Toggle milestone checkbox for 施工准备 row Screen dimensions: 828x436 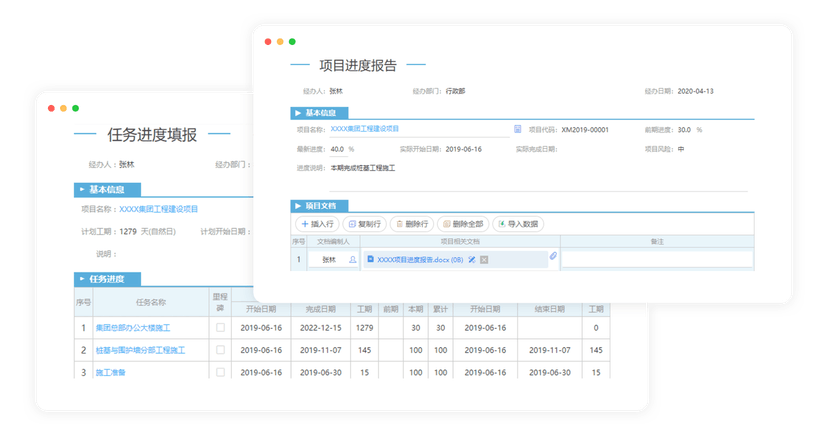tap(220, 372)
